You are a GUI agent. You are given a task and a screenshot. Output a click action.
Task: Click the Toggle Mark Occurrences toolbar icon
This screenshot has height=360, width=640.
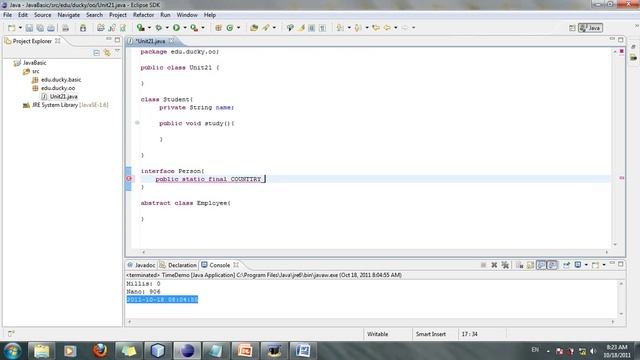pos(301,28)
